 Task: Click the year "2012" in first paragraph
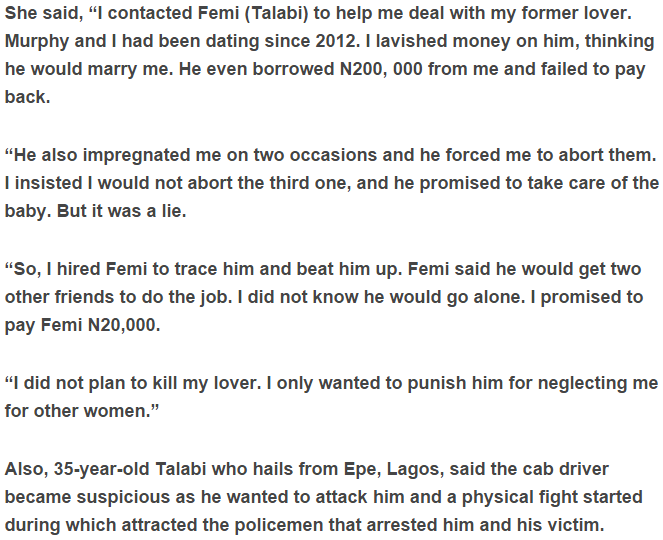336,41
